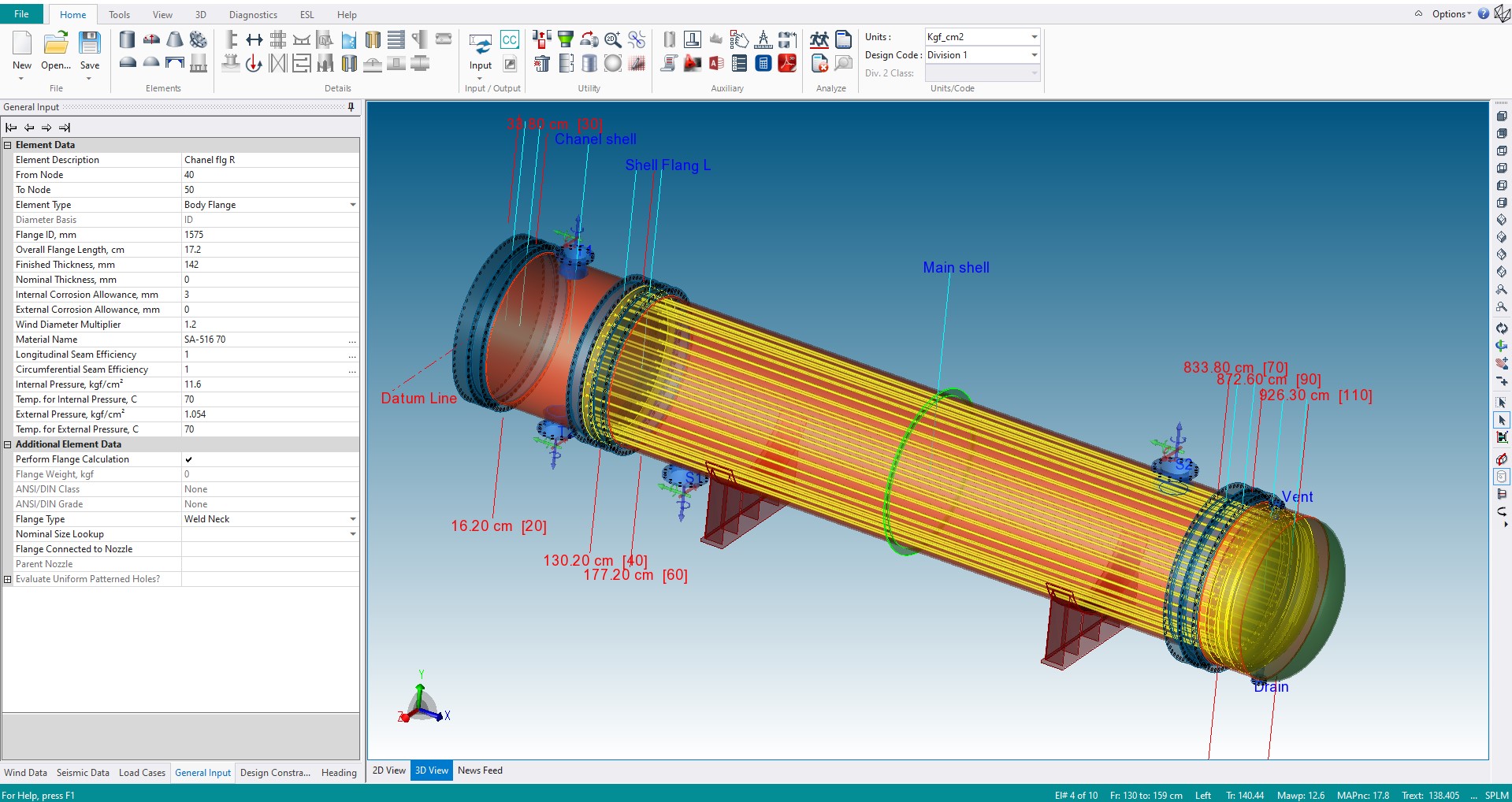1512x802 pixels.
Task: Click the 2D zoom magnifier icon
Action: coord(612,39)
